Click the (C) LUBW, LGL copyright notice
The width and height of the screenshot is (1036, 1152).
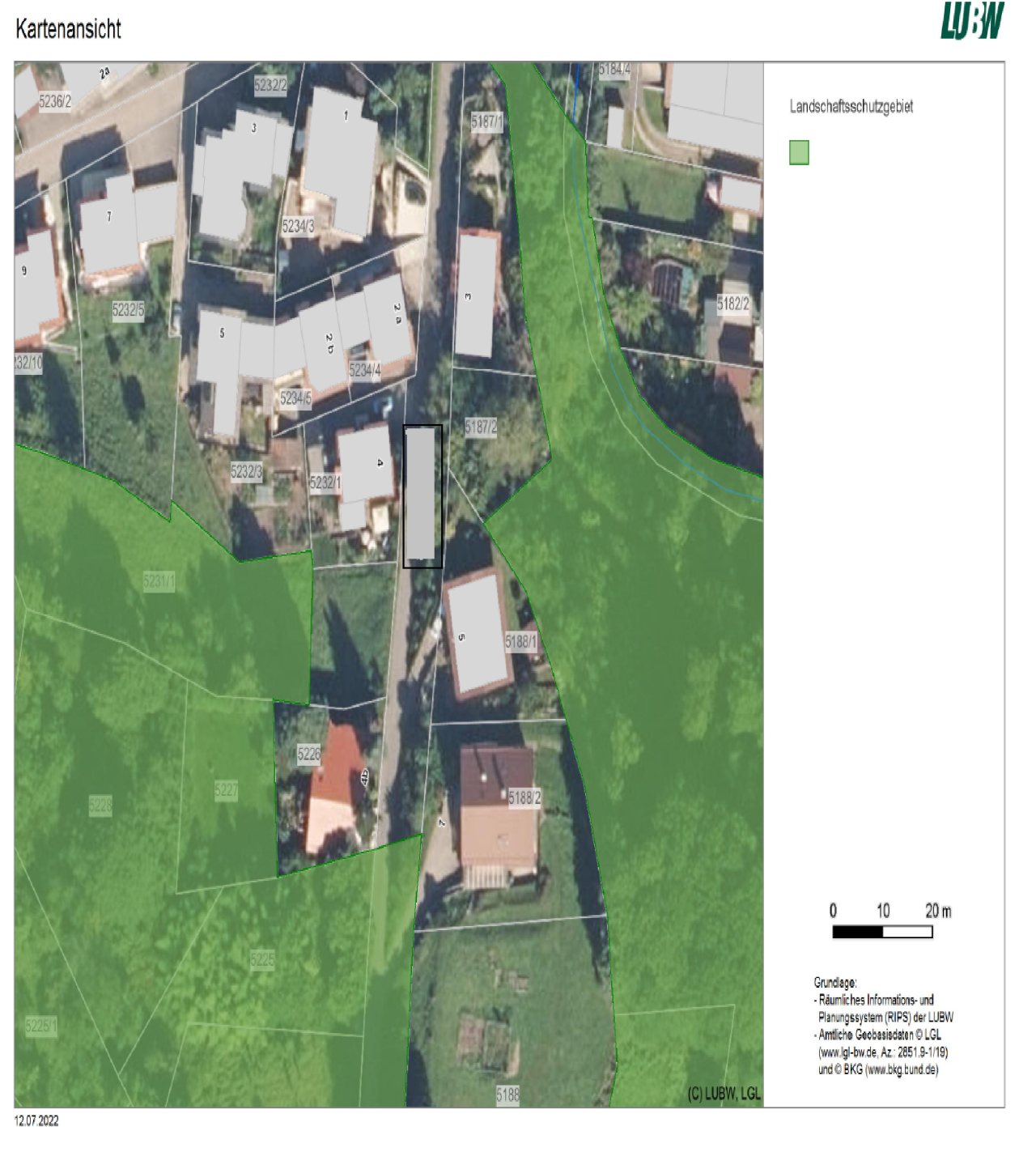[x=724, y=1094]
